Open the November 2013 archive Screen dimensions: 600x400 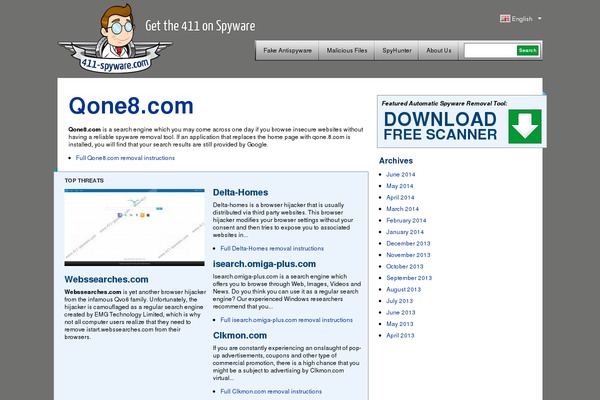coord(408,255)
